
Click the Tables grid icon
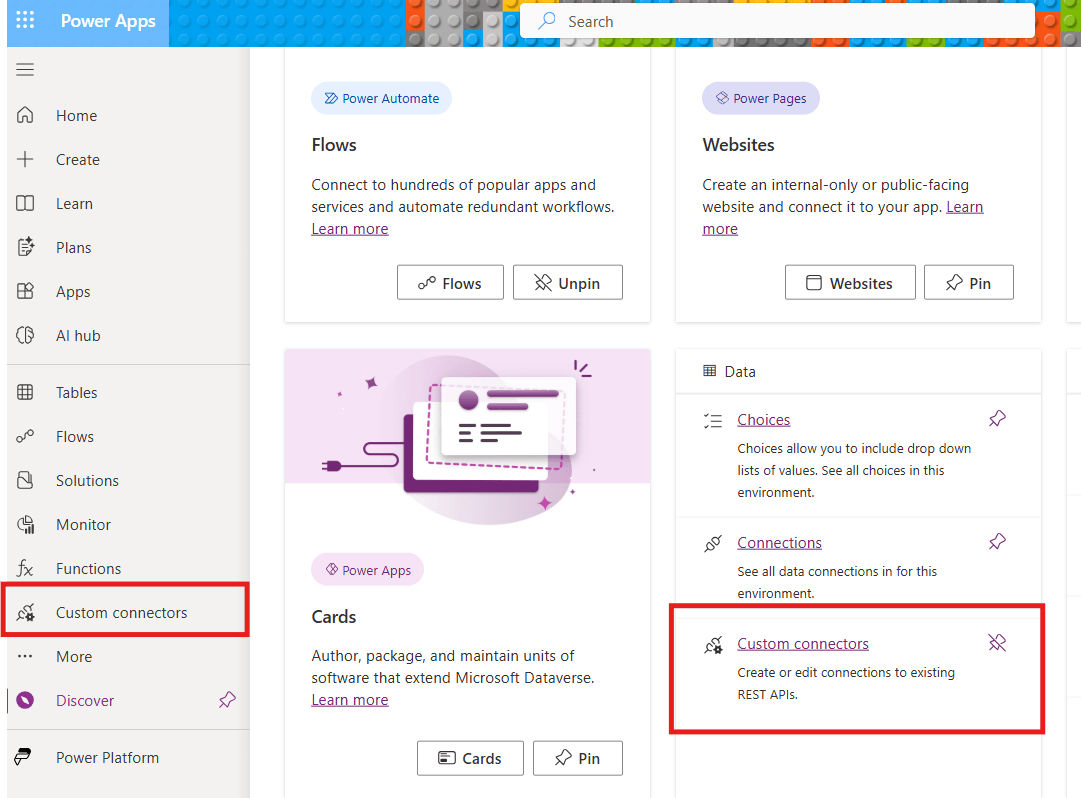pos(25,392)
